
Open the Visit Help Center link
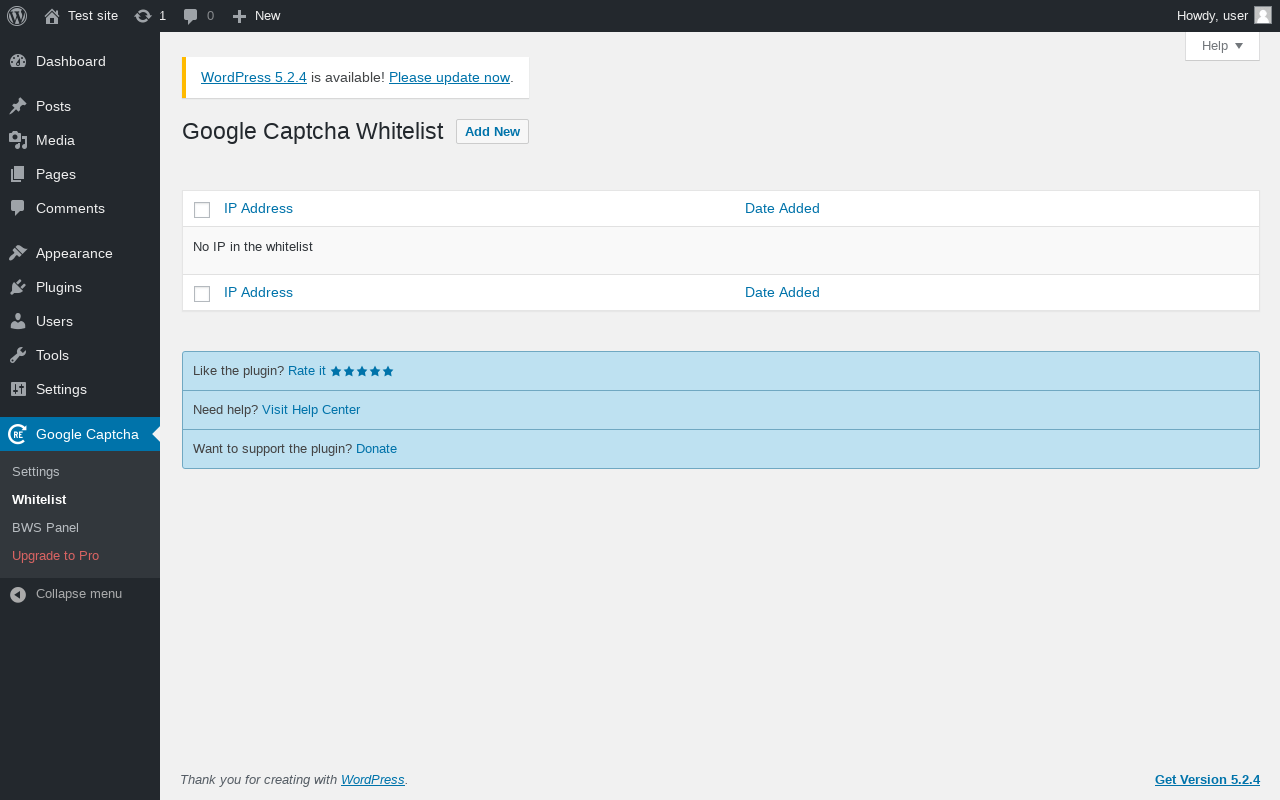point(311,409)
